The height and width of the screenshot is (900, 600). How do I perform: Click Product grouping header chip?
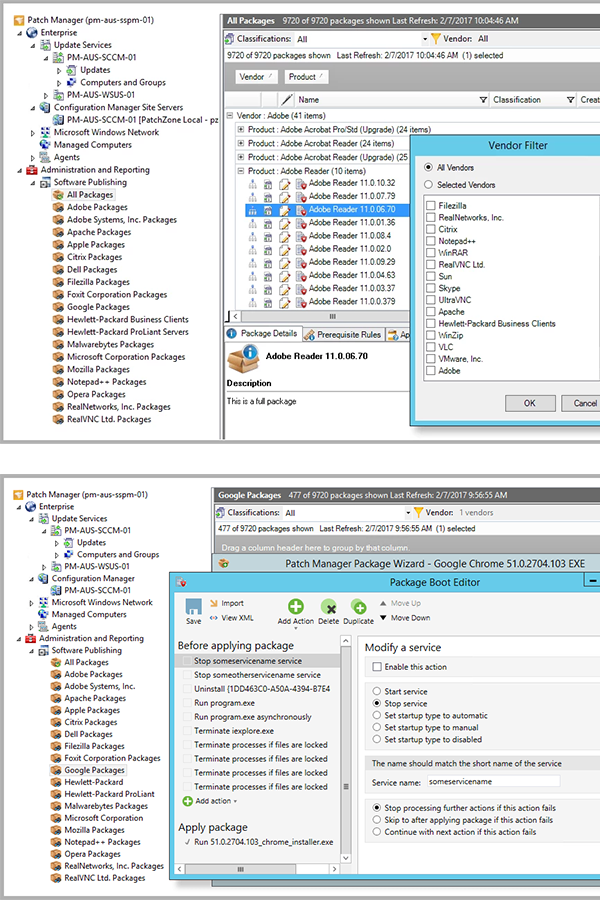pos(306,77)
